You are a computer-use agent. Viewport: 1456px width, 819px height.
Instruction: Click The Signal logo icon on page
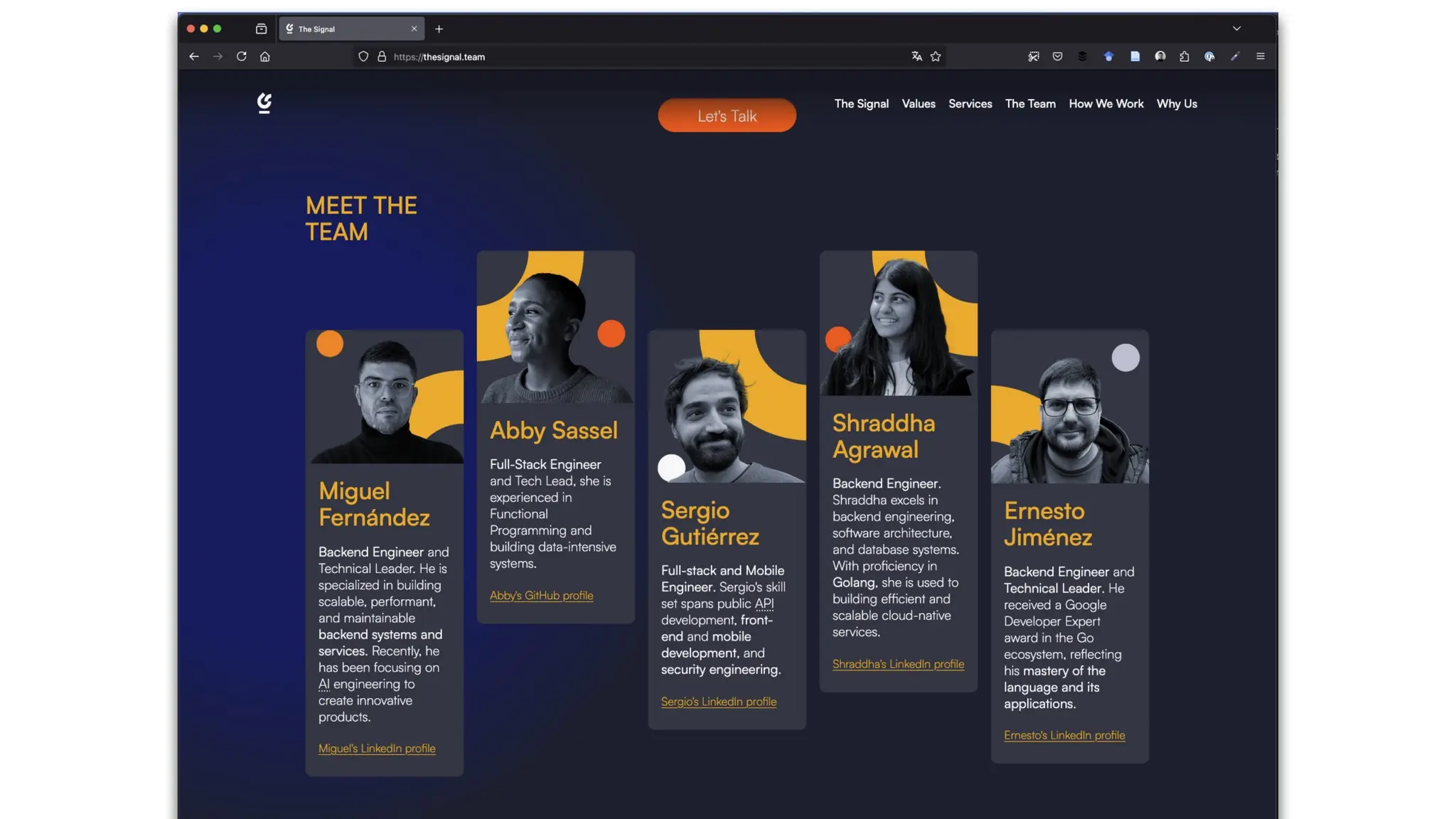tap(264, 103)
